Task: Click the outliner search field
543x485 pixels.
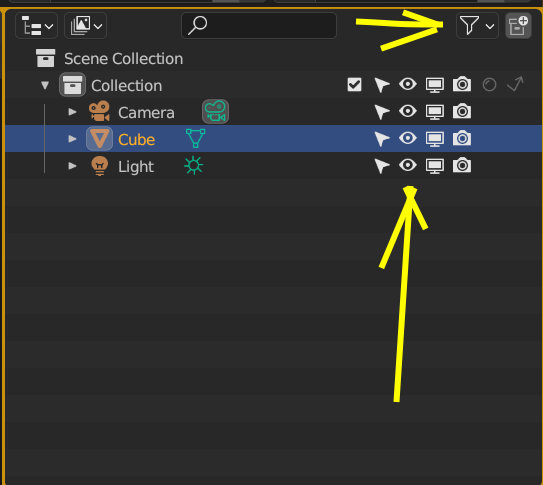Action: tap(259, 25)
